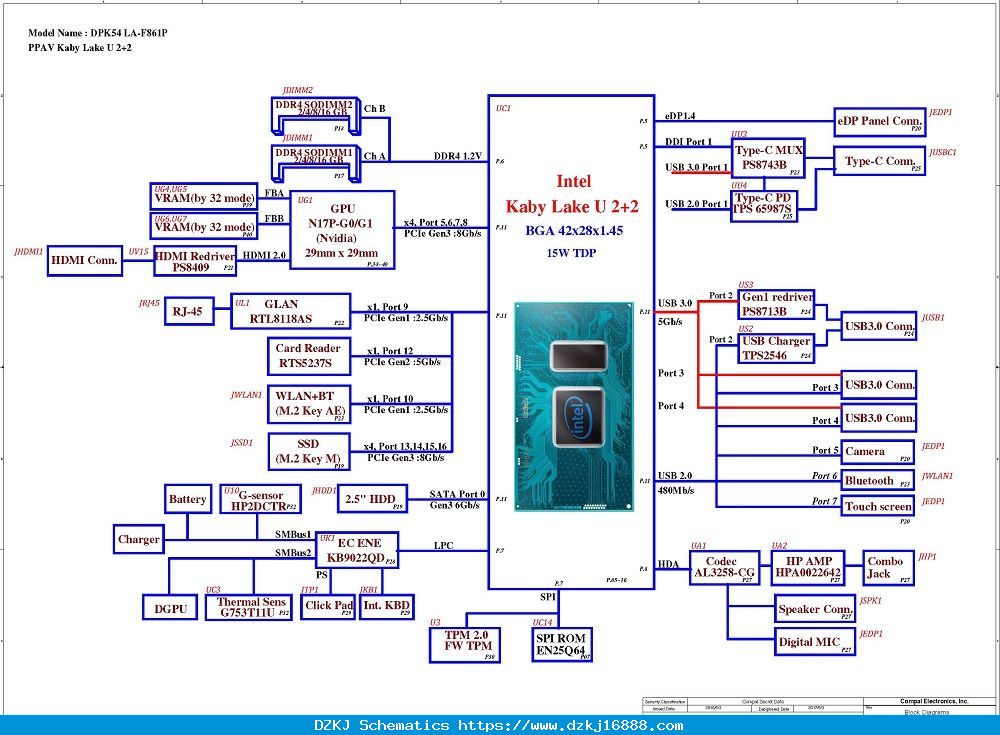Select the Type-C Conn. block
Viewport: 1000px width, 735px height.
[879, 161]
